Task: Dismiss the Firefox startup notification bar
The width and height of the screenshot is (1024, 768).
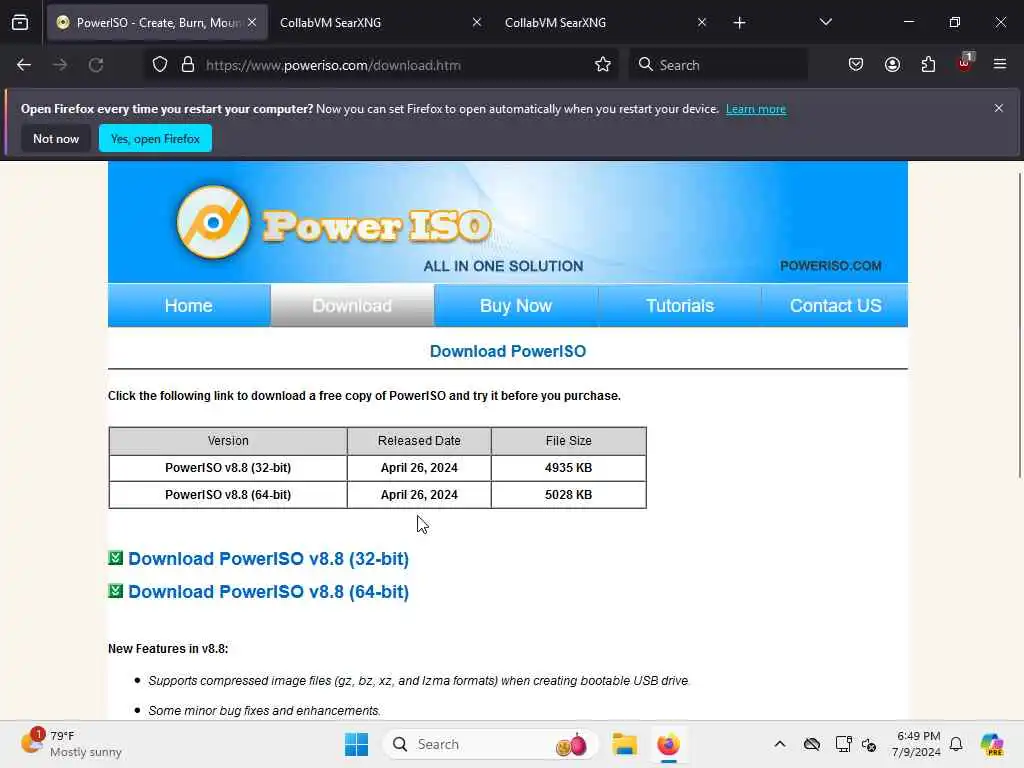Action: [x=999, y=108]
